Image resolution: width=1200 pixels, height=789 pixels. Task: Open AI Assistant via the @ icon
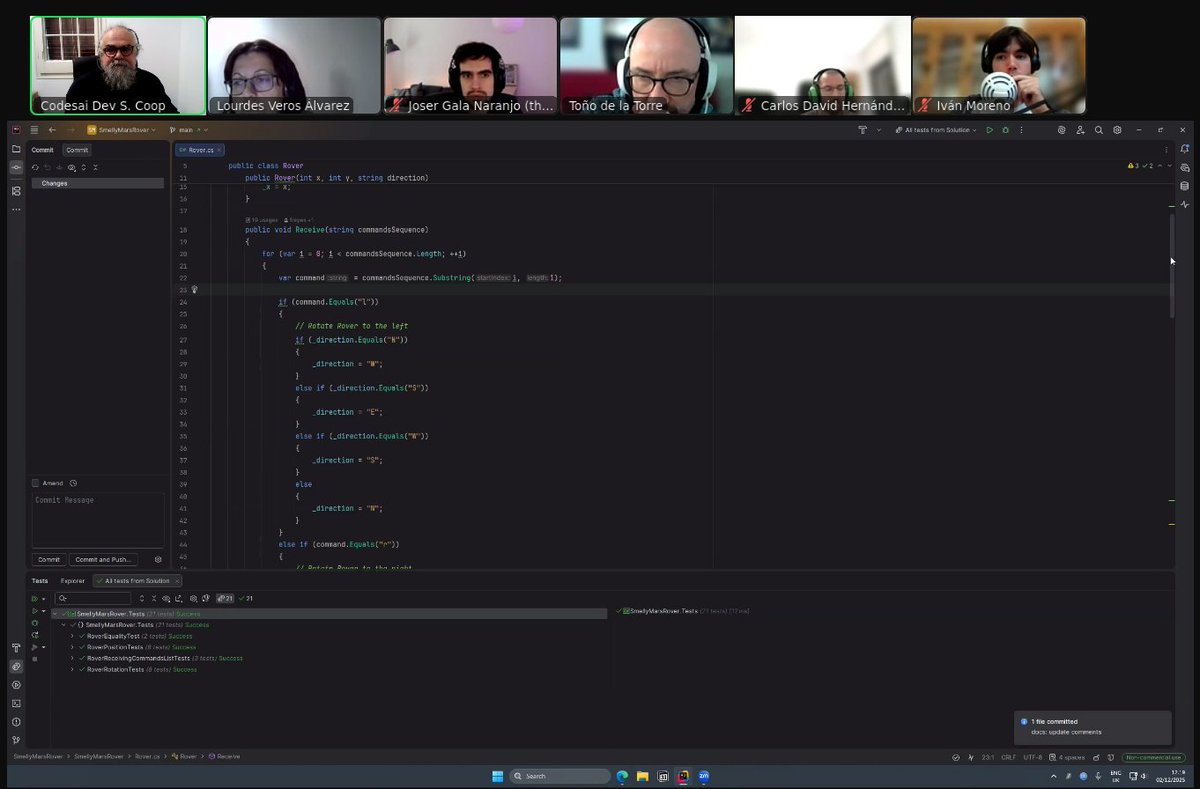(x=1062, y=129)
